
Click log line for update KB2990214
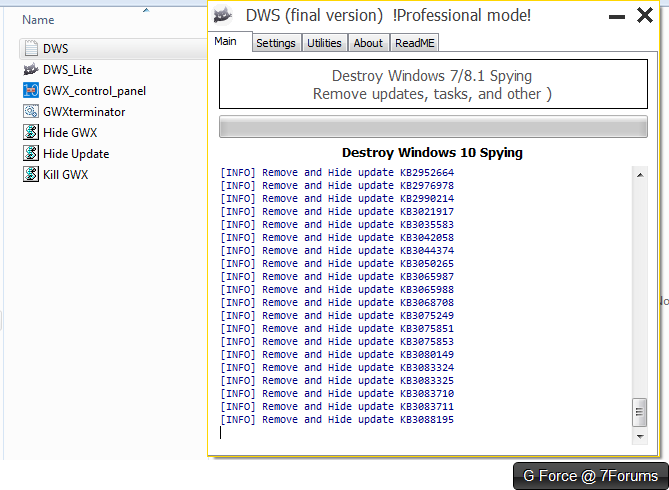click(x=337, y=198)
